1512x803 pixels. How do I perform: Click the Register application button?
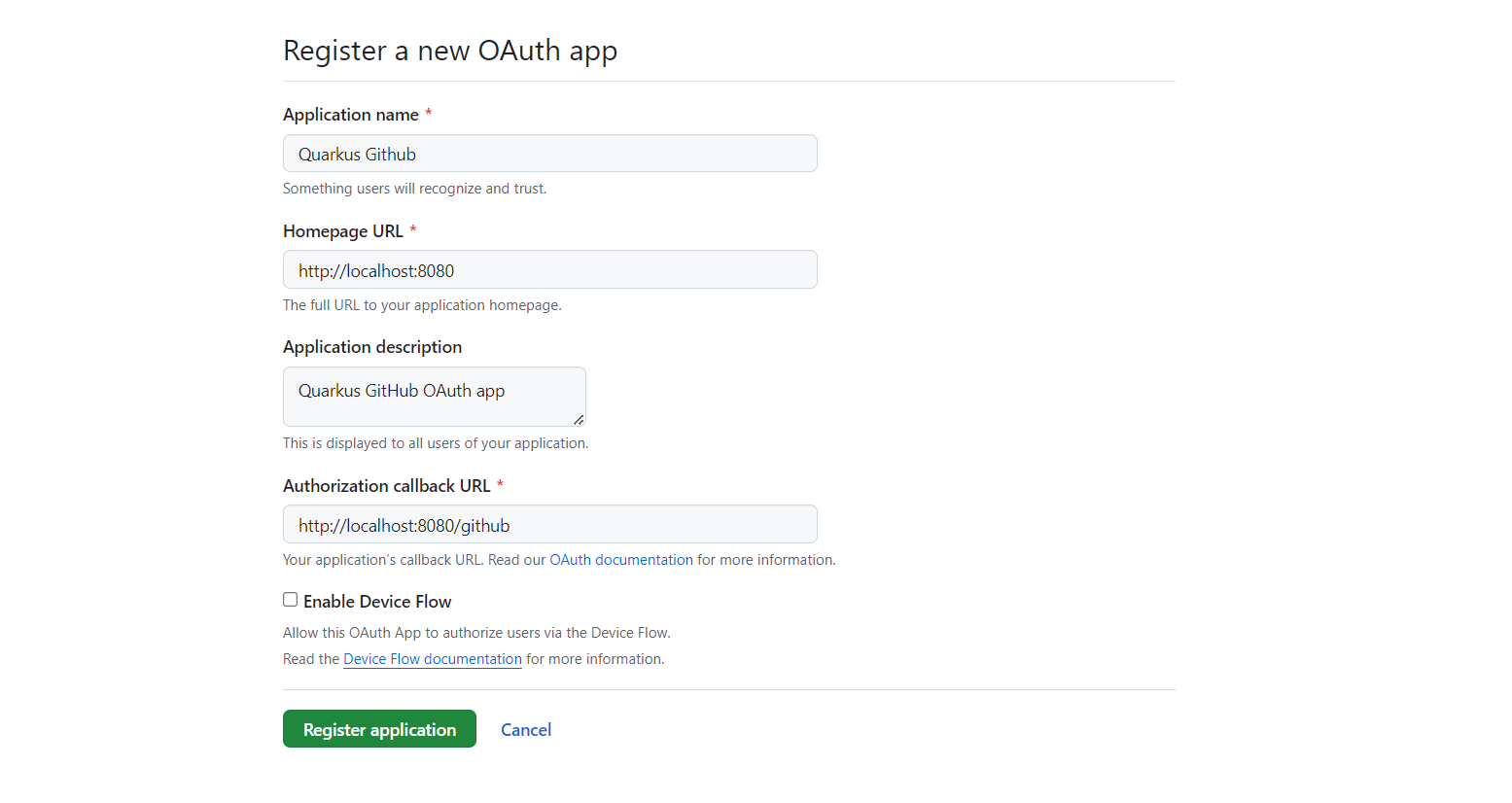(x=379, y=729)
